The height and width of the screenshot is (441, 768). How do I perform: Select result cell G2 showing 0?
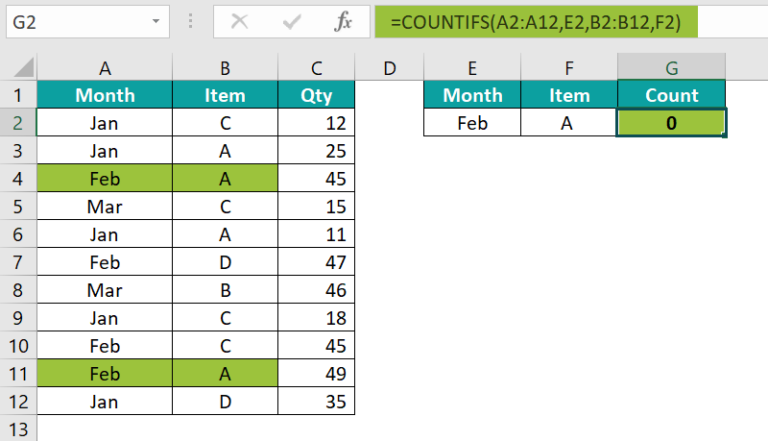[671, 122]
